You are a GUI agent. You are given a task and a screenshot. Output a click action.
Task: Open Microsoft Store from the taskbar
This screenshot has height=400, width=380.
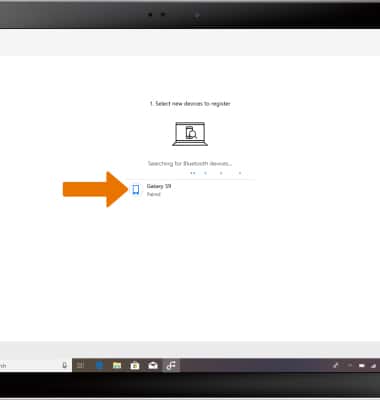135,366
